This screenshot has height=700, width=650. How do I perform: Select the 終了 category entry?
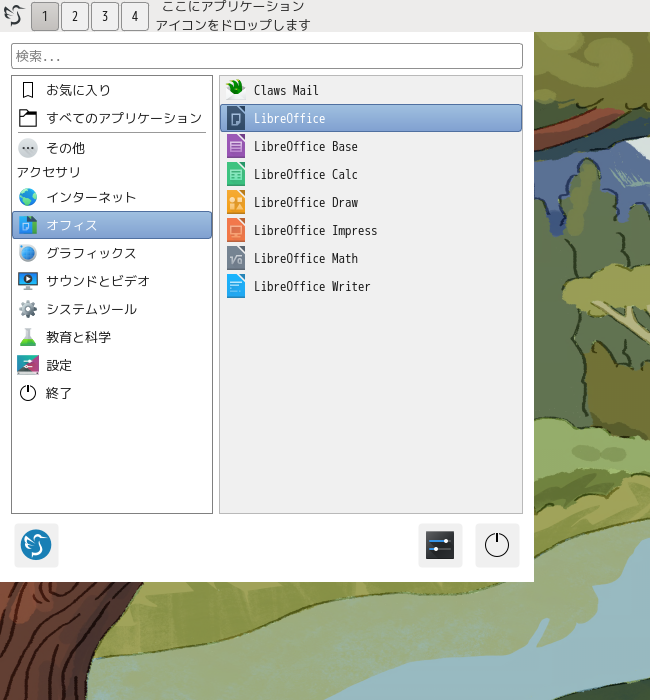pos(112,393)
